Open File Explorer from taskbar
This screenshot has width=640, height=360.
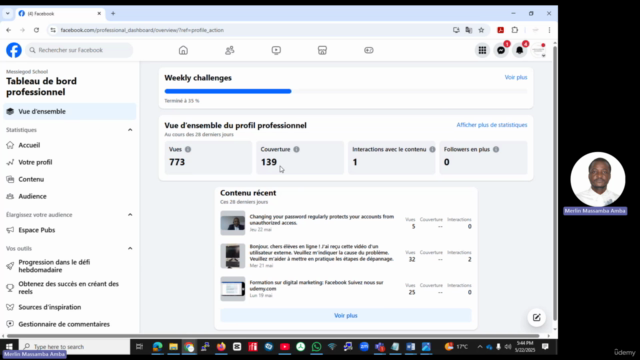[x=173, y=347]
